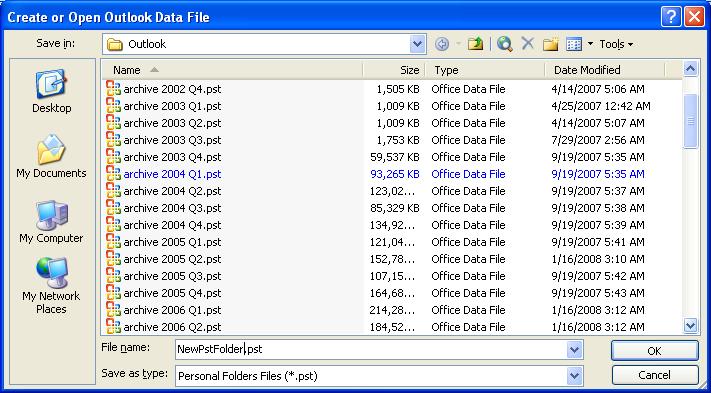The height and width of the screenshot is (393, 711).
Task: Sort by the Type column header
Action: [x=485, y=70]
